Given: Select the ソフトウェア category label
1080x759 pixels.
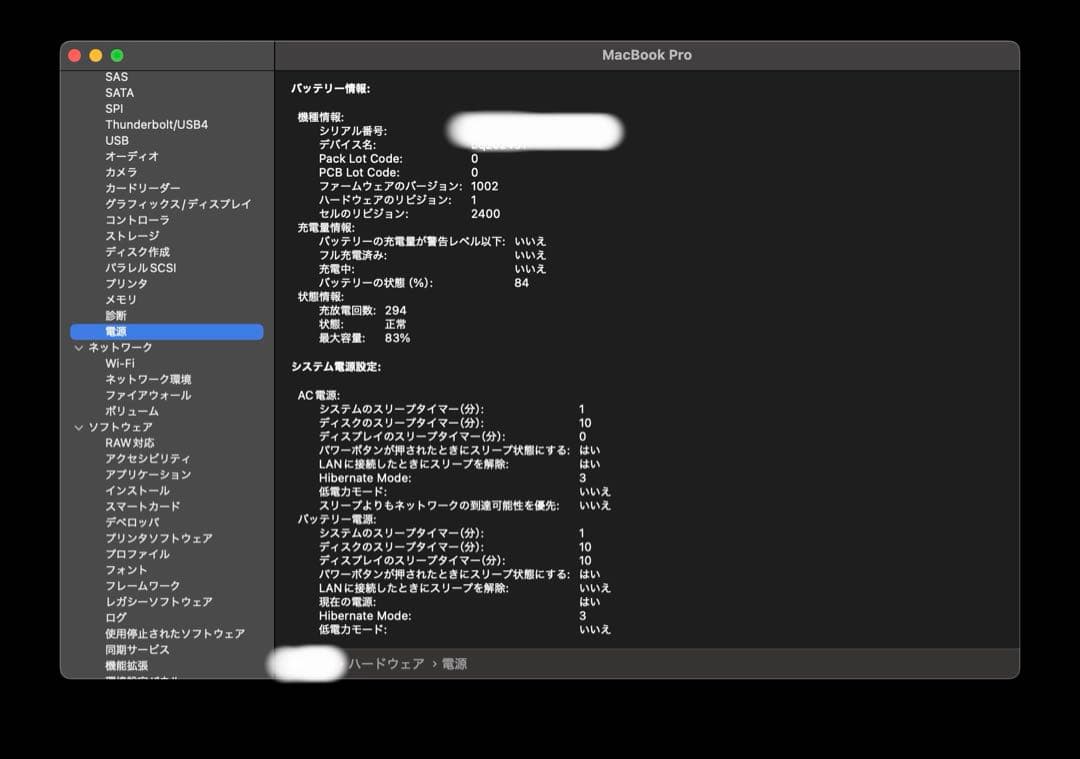Looking at the screenshot, I should [120, 427].
